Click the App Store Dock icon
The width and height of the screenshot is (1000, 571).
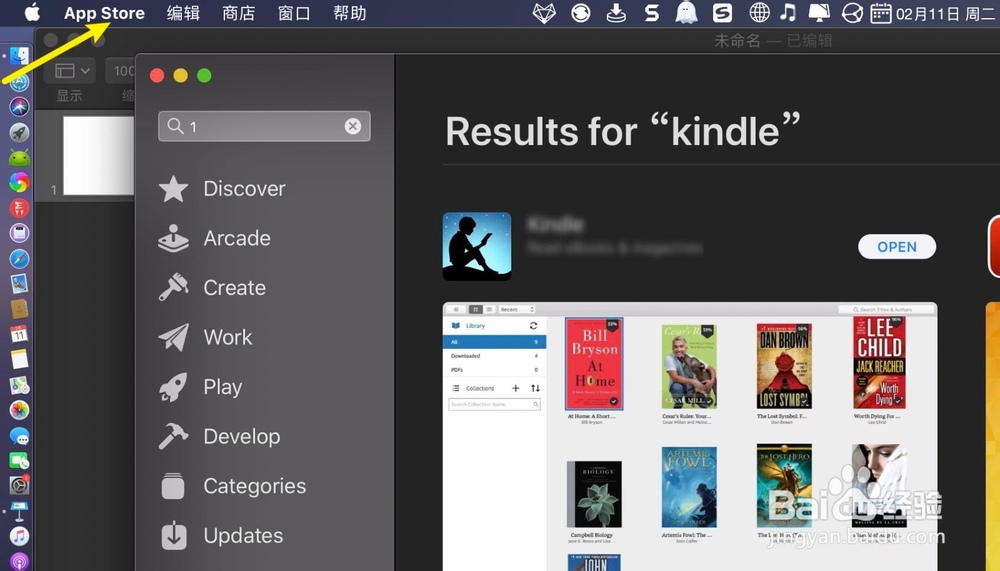coord(19,82)
